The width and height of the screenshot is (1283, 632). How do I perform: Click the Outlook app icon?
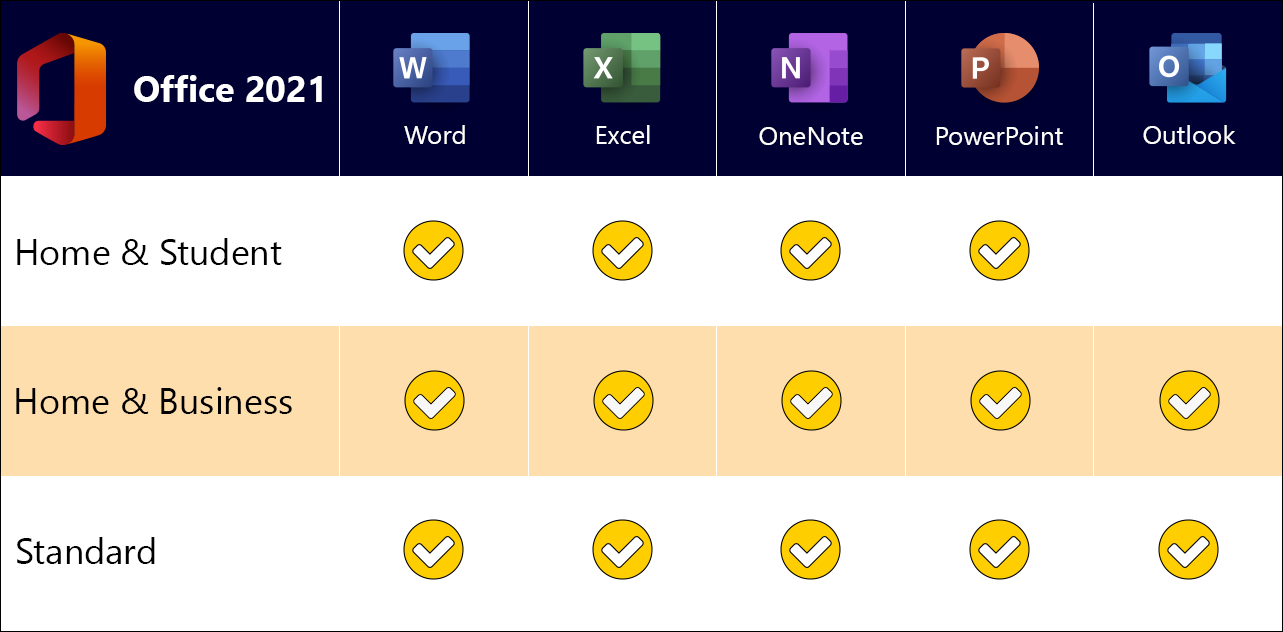pos(1188,68)
